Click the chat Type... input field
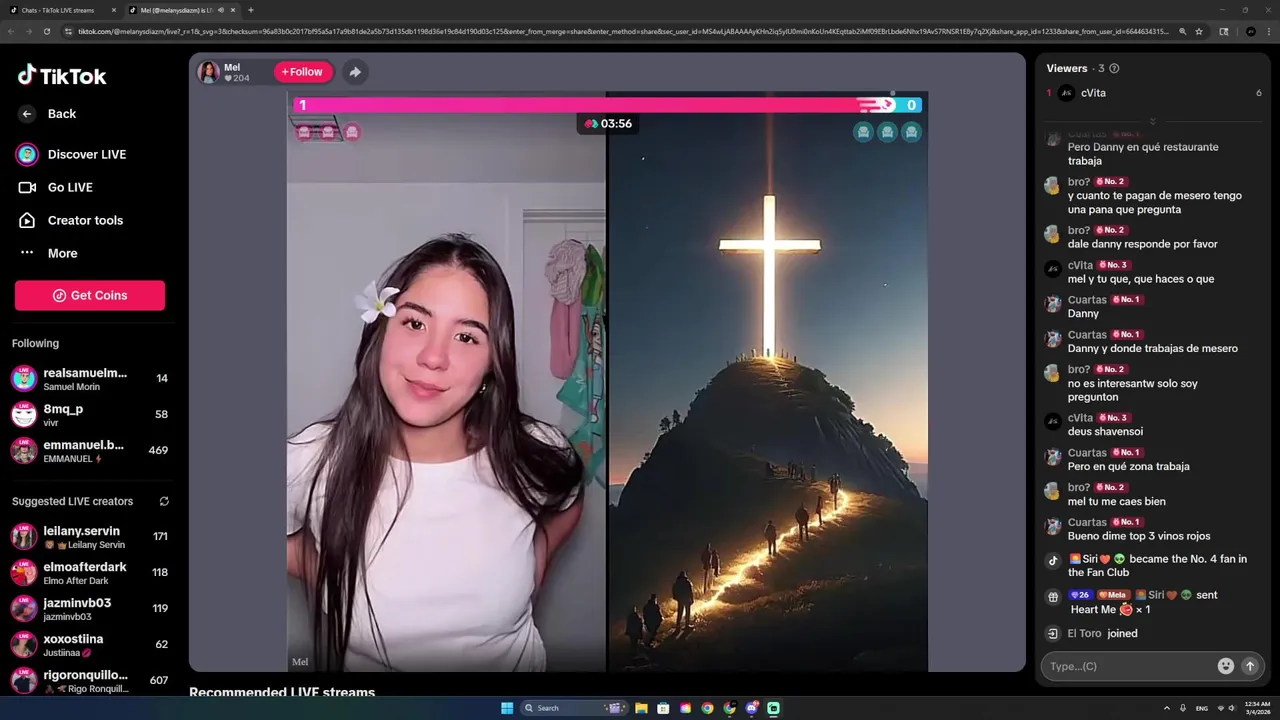The width and height of the screenshot is (1280, 720). 1128,666
